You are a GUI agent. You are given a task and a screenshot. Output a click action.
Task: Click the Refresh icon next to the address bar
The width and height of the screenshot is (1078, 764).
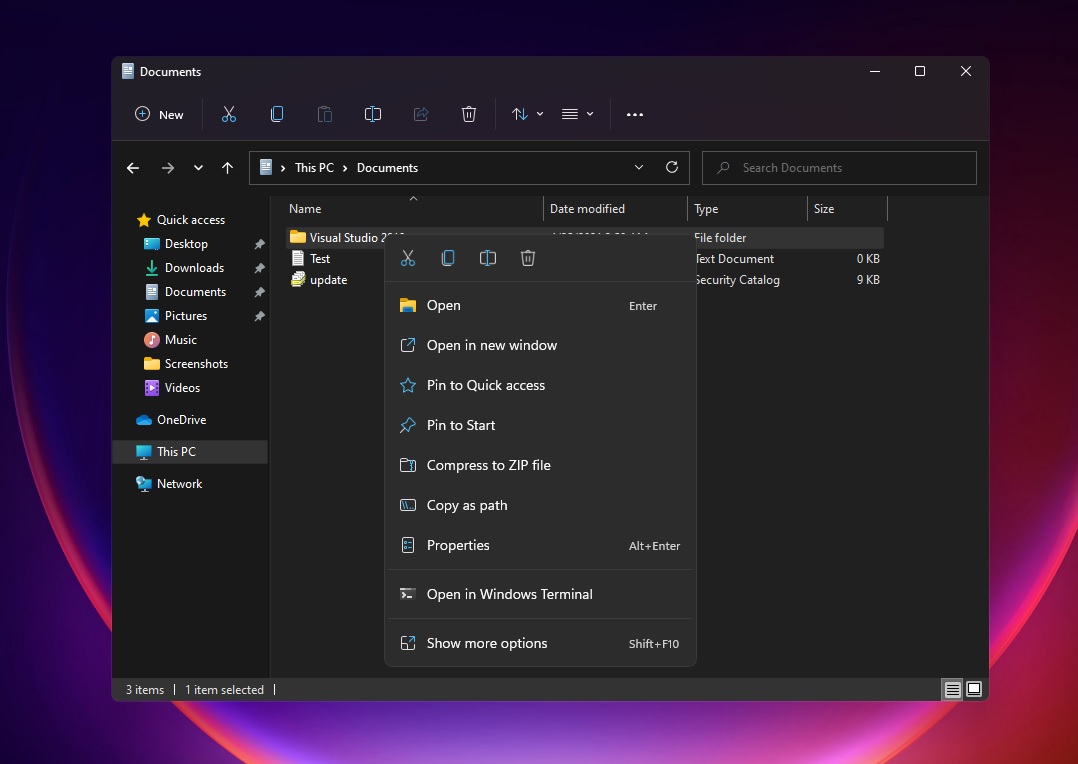(672, 167)
